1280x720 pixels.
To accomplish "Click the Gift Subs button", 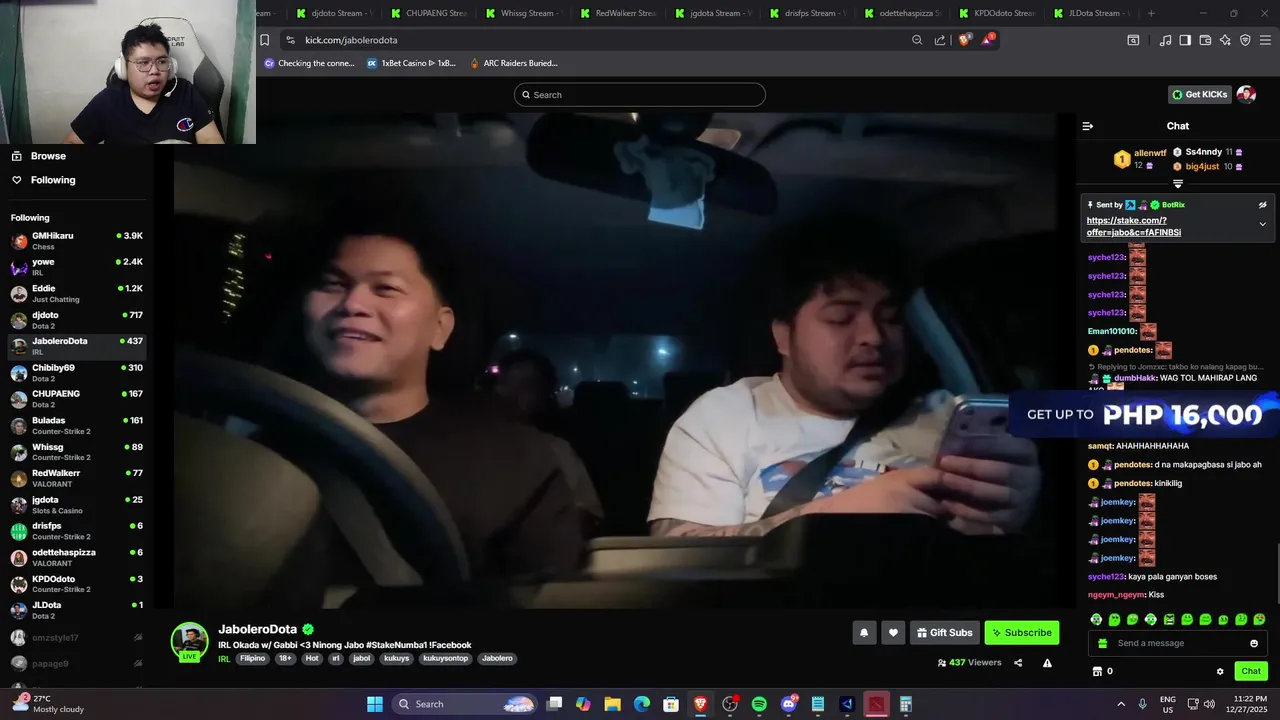I will [x=944, y=632].
